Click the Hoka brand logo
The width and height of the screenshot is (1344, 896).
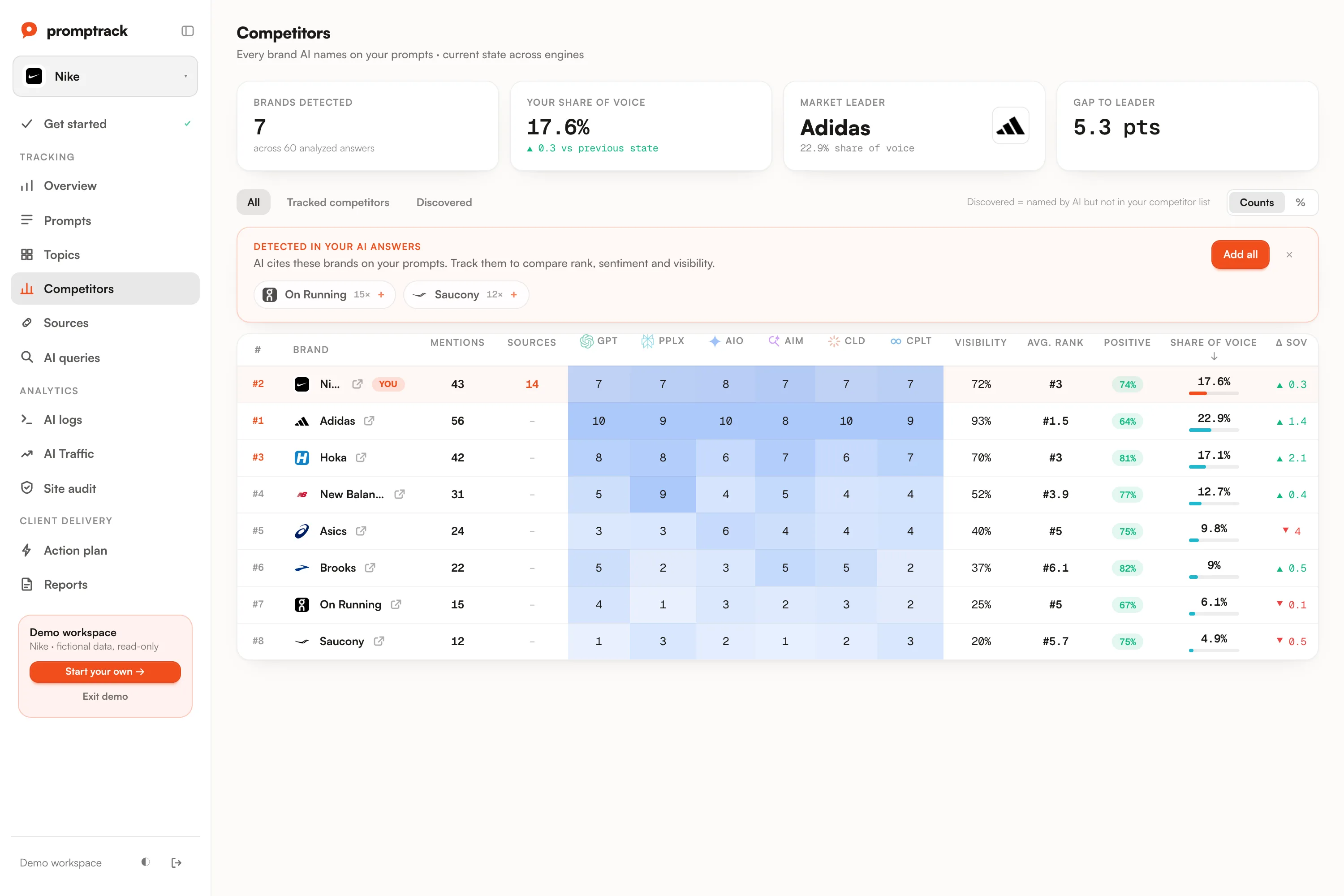tap(302, 458)
